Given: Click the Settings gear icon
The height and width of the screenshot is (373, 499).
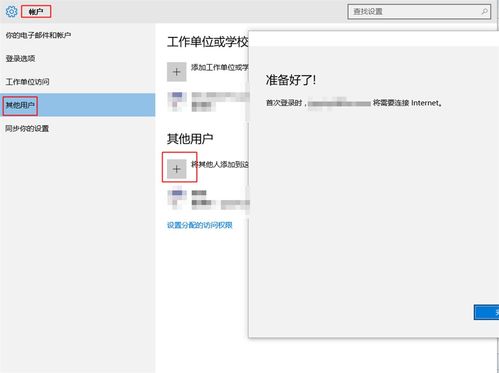Looking at the screenshot, I should tap(11, 12).
